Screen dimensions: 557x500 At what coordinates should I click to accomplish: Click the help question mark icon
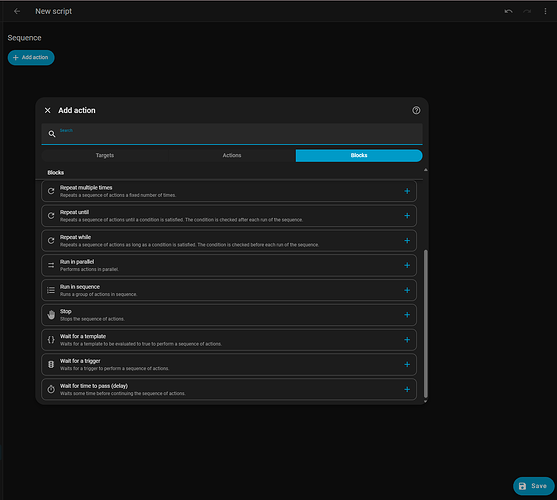[416, 110]
